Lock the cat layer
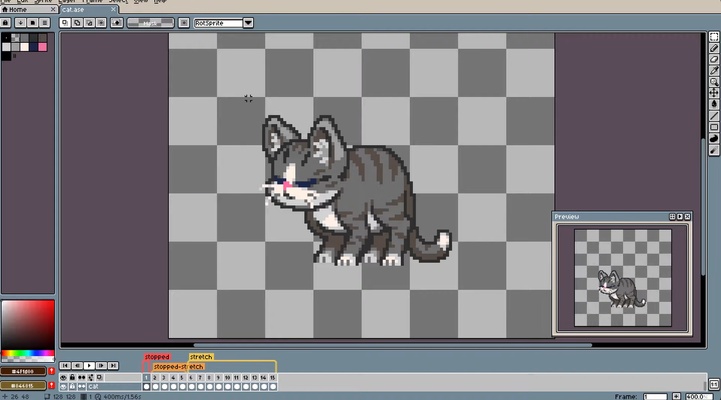Image resolution: width=721 pixels, height=400 pixels. pos(72,387)
